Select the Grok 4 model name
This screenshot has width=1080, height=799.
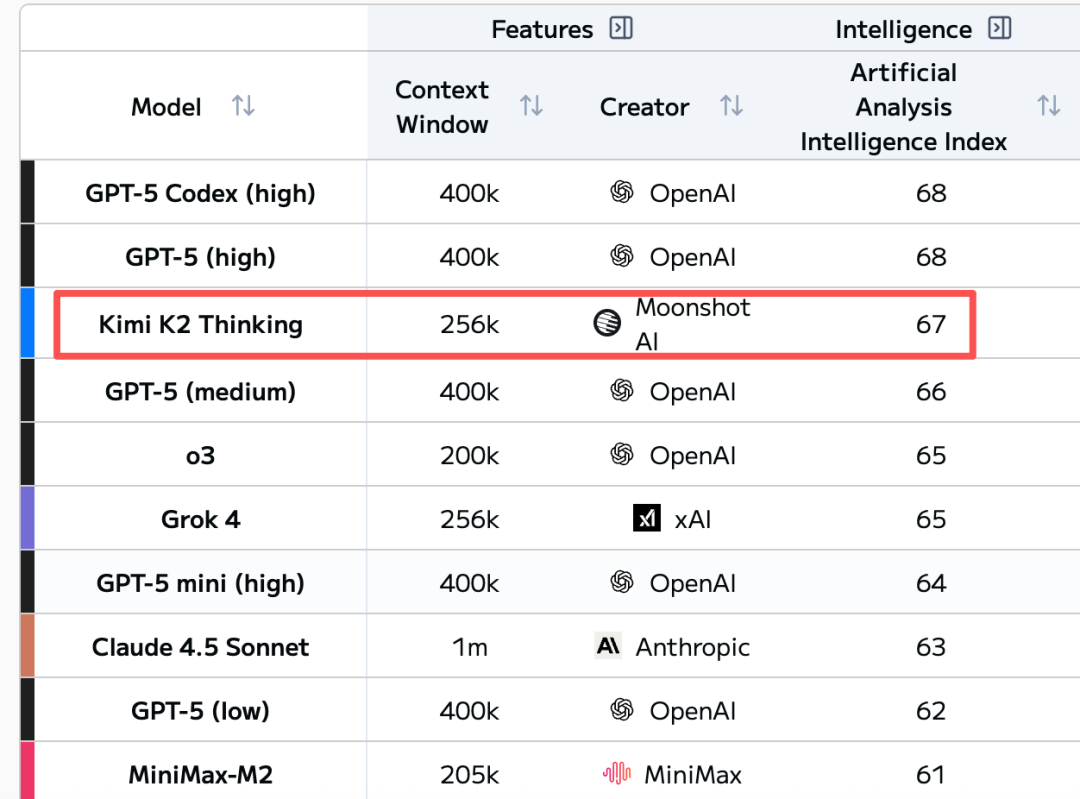(200, 519)
